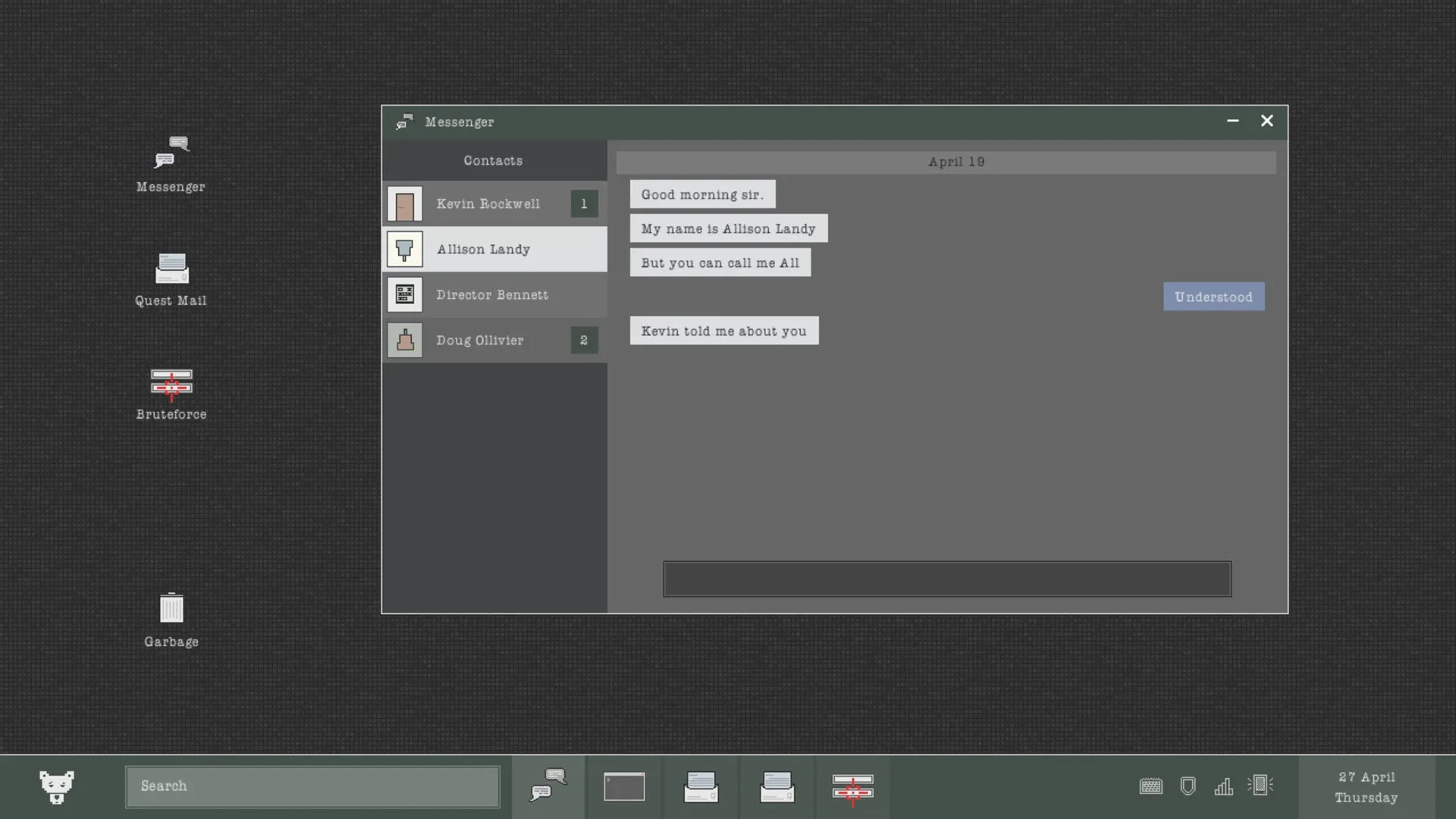This screenshot has width=1456, height=819.
Task: Open the keyboard tray icon
Action: [1150, 786]
